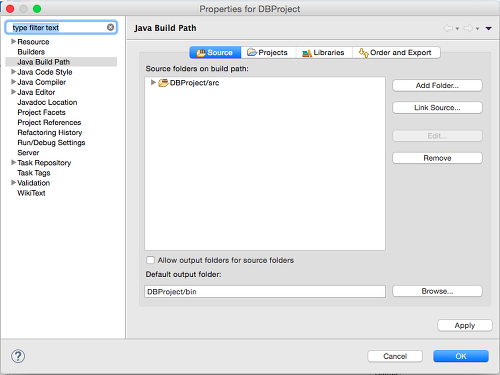Open the forward history dropdown arrow
500x375 pixels.
(x=477, y=29)
